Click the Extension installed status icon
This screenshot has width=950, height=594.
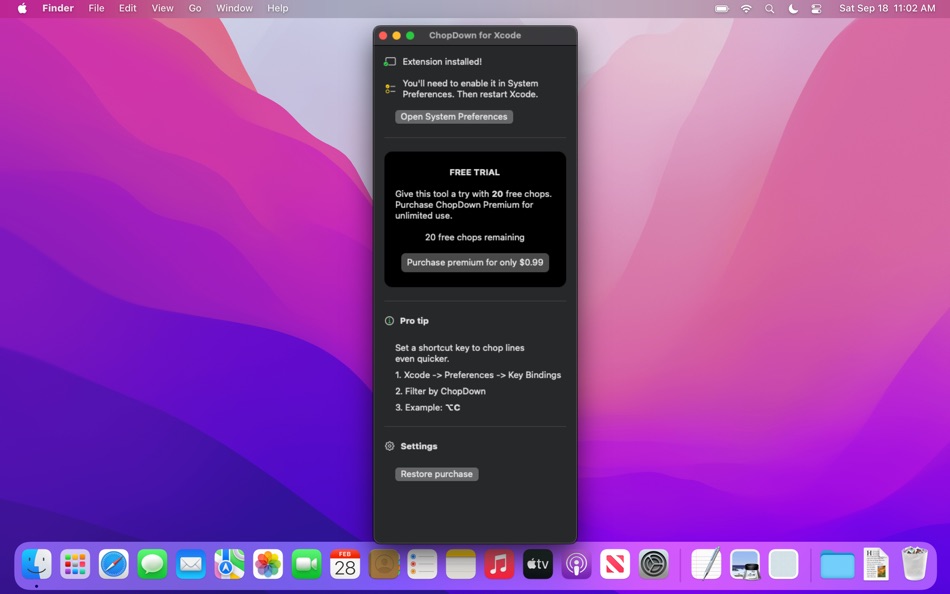(x=390, y=62)
